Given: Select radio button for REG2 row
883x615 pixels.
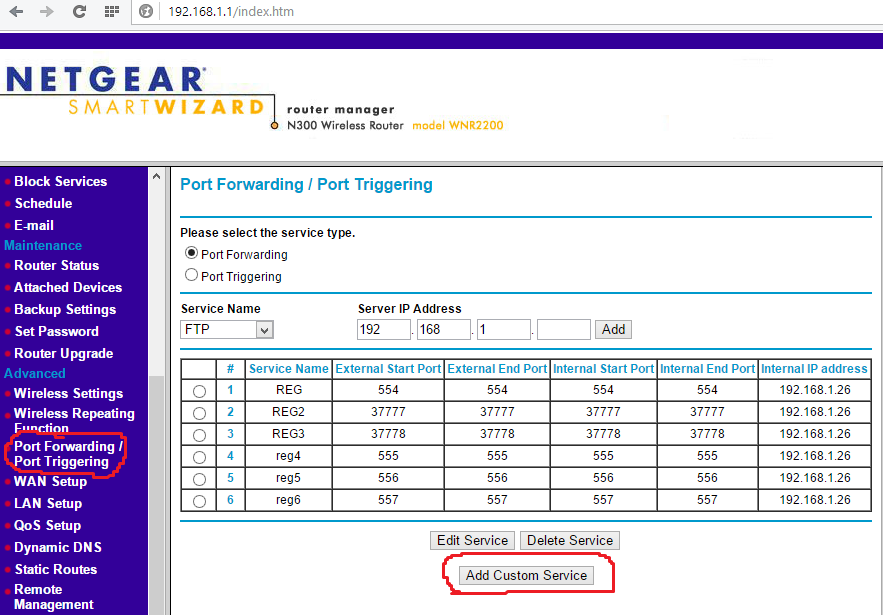Looking at the screenshot, I should point(199,413).
